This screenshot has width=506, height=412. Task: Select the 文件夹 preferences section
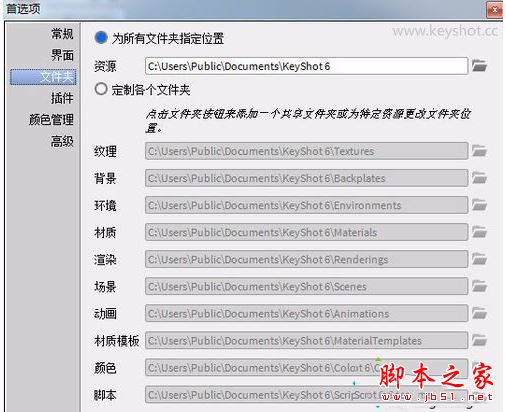click(x=43, y=77)
